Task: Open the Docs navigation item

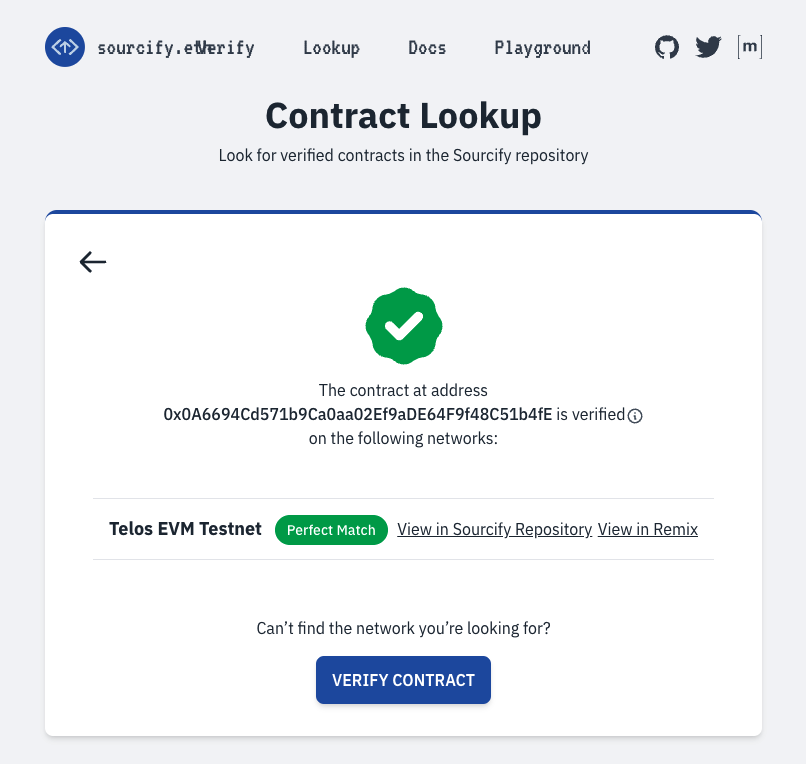Action: pyautogui.click(x=427, y=48)
